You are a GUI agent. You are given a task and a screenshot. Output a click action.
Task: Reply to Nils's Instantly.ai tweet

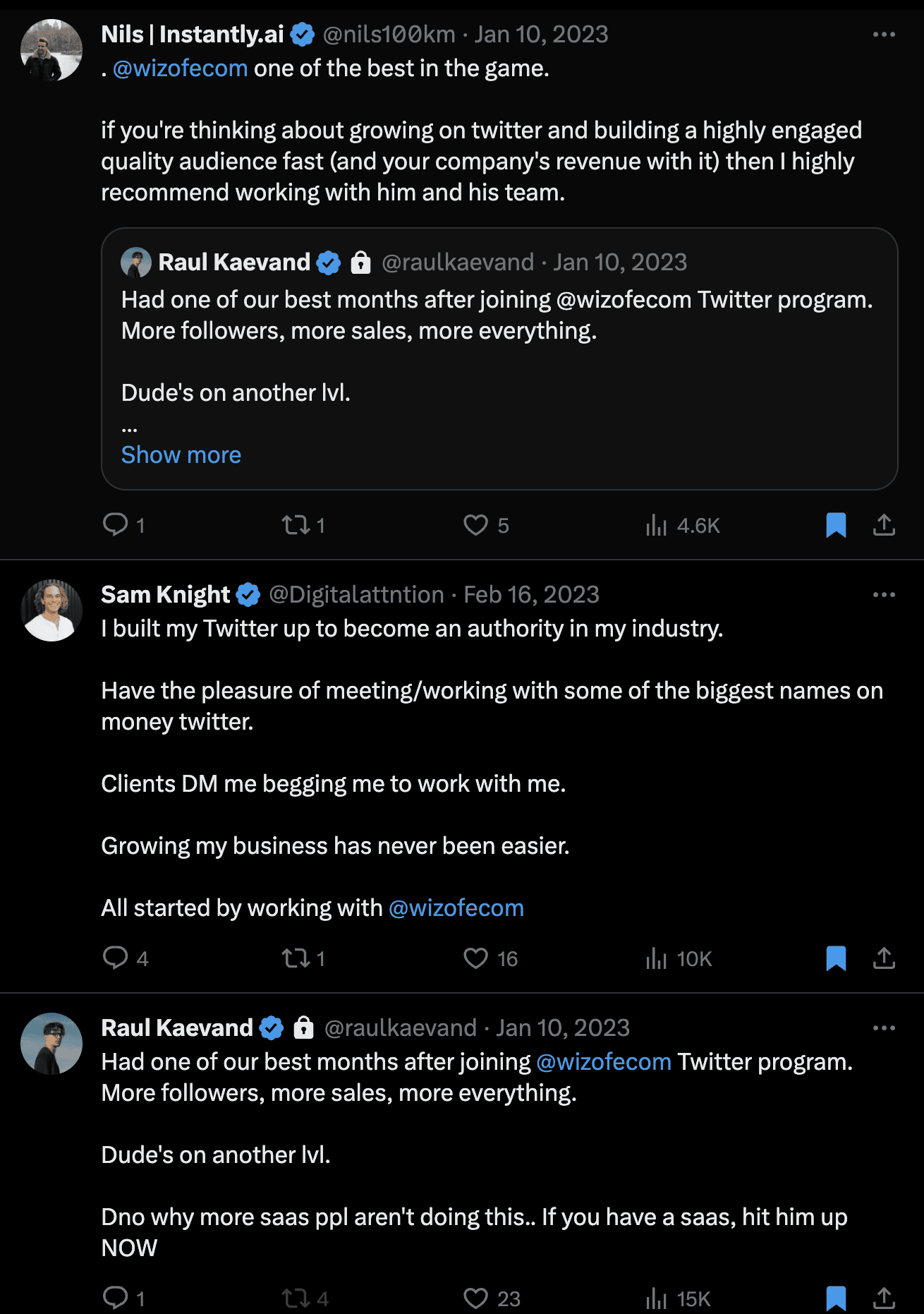116,525
